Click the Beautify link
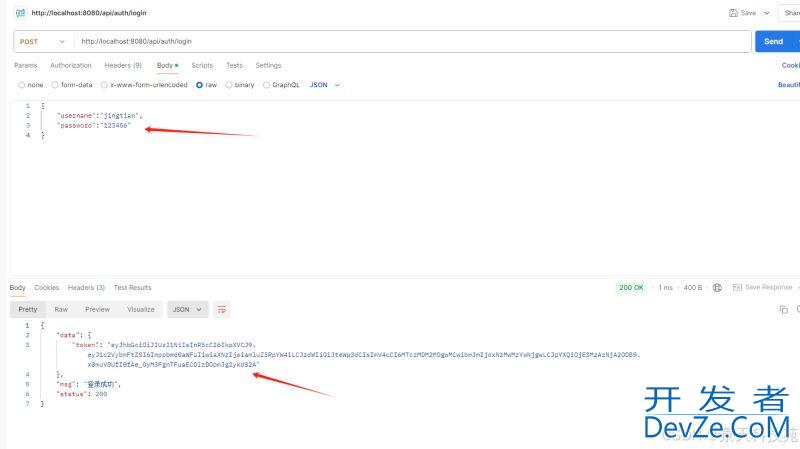Image resolution: width=800 pixels, height=449 pixels. [788, 85]
